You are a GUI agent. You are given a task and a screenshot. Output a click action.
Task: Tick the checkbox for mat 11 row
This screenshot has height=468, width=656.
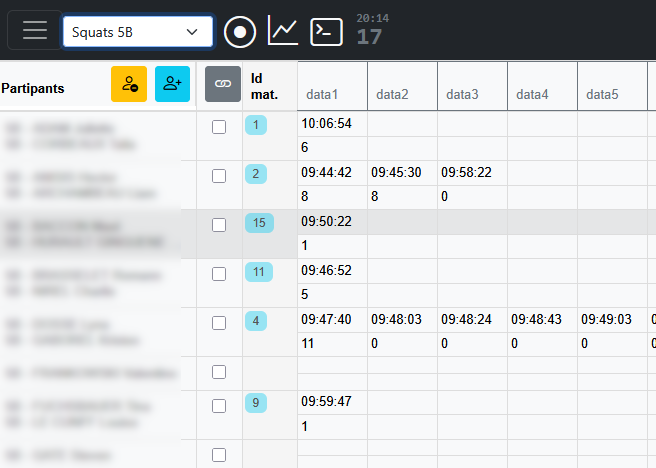pyautogui.click(x=219, y=274)
